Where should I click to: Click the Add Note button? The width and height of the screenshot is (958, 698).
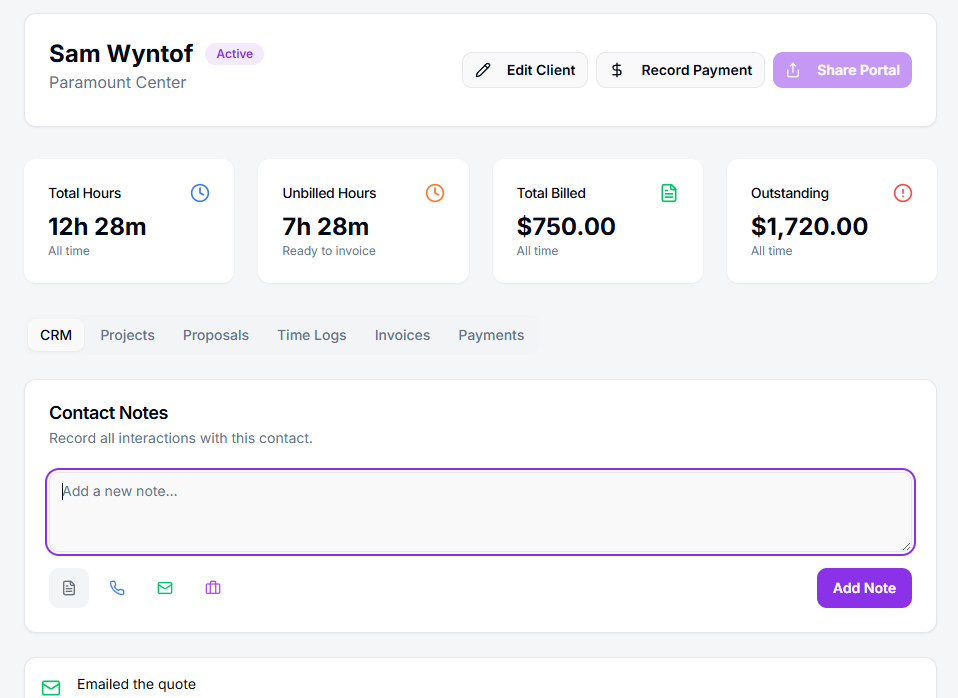pyautogui.click(x=865, y=588)
